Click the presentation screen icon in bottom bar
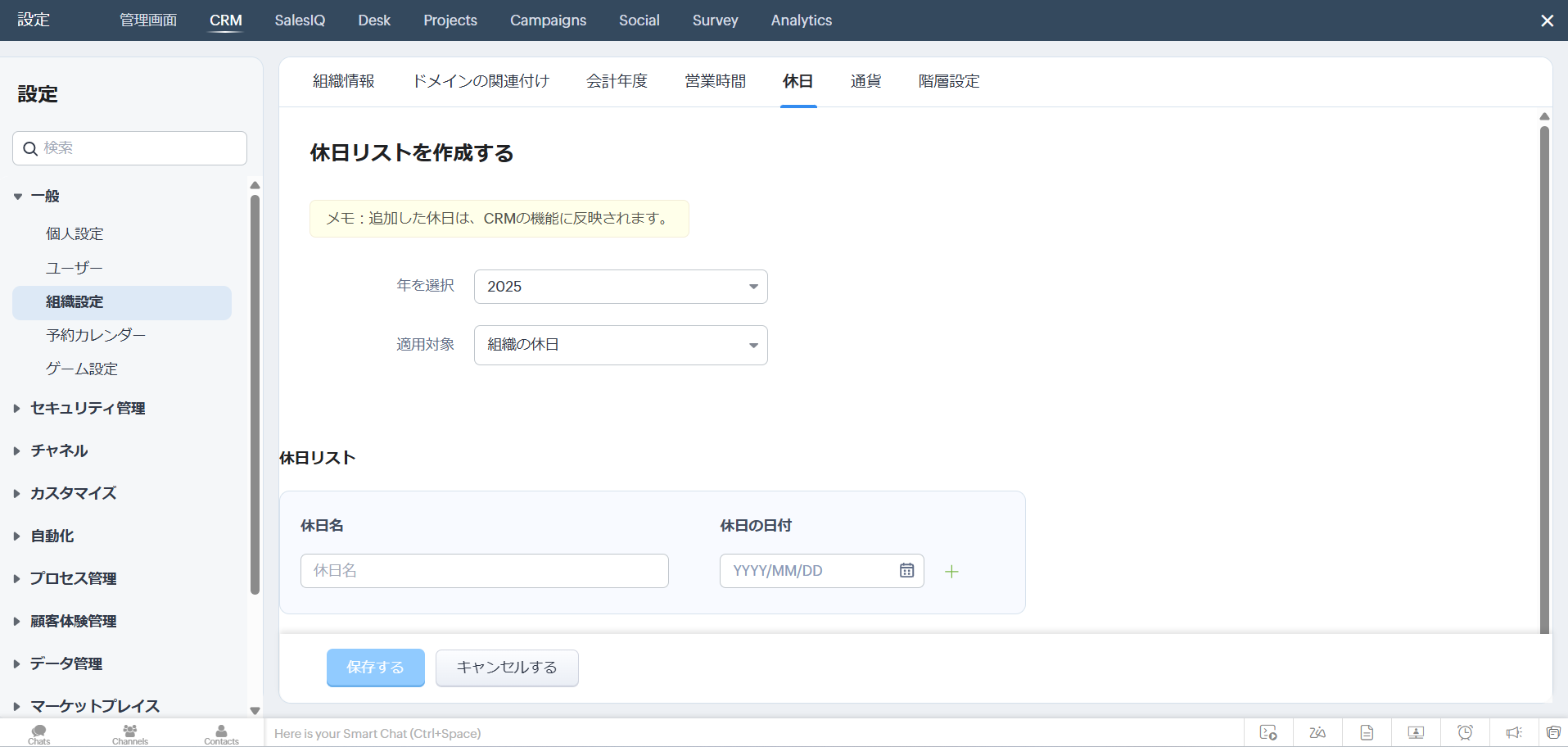 [x=1416, y=732]
